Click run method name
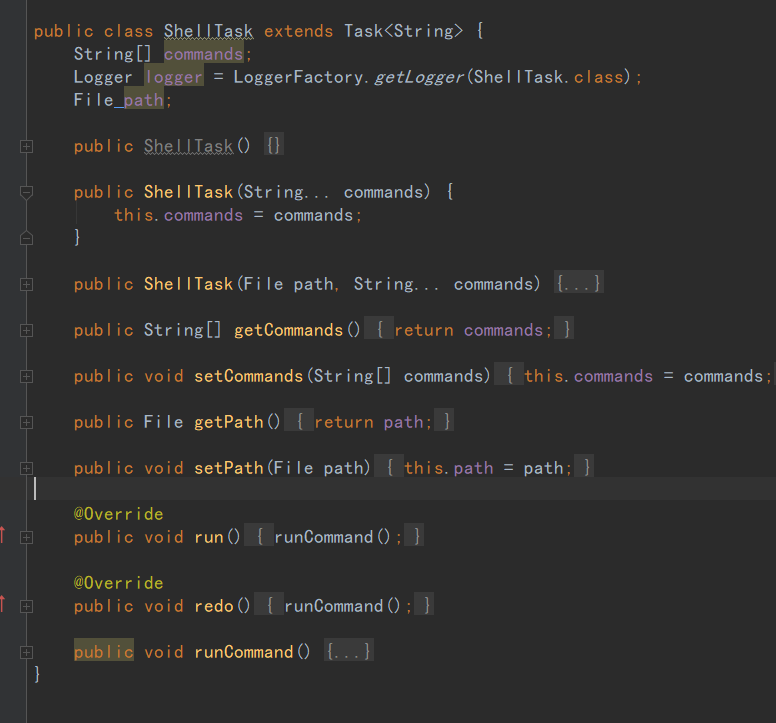776x723 pixels. coord(209,537)
